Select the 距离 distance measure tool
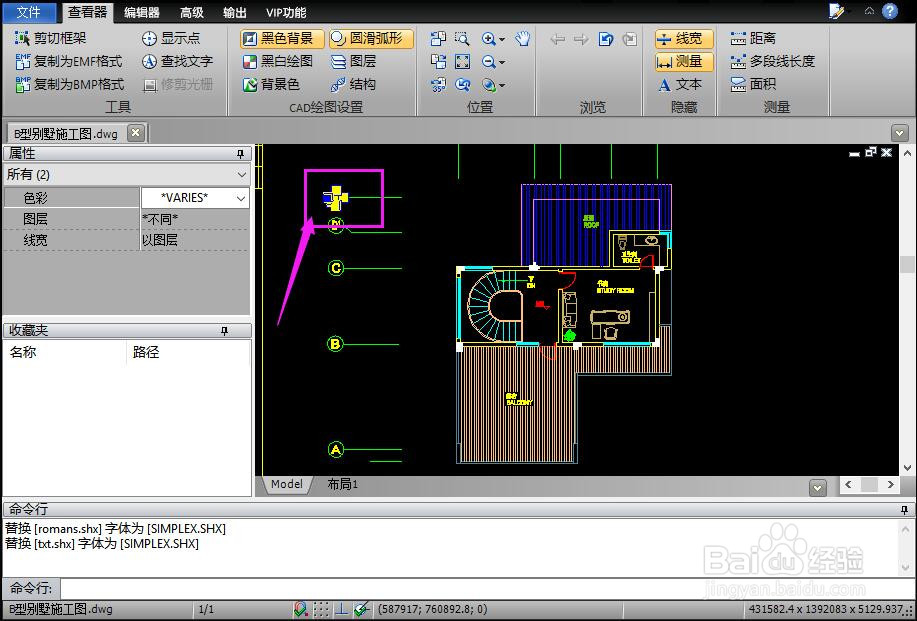 (753, 38)
